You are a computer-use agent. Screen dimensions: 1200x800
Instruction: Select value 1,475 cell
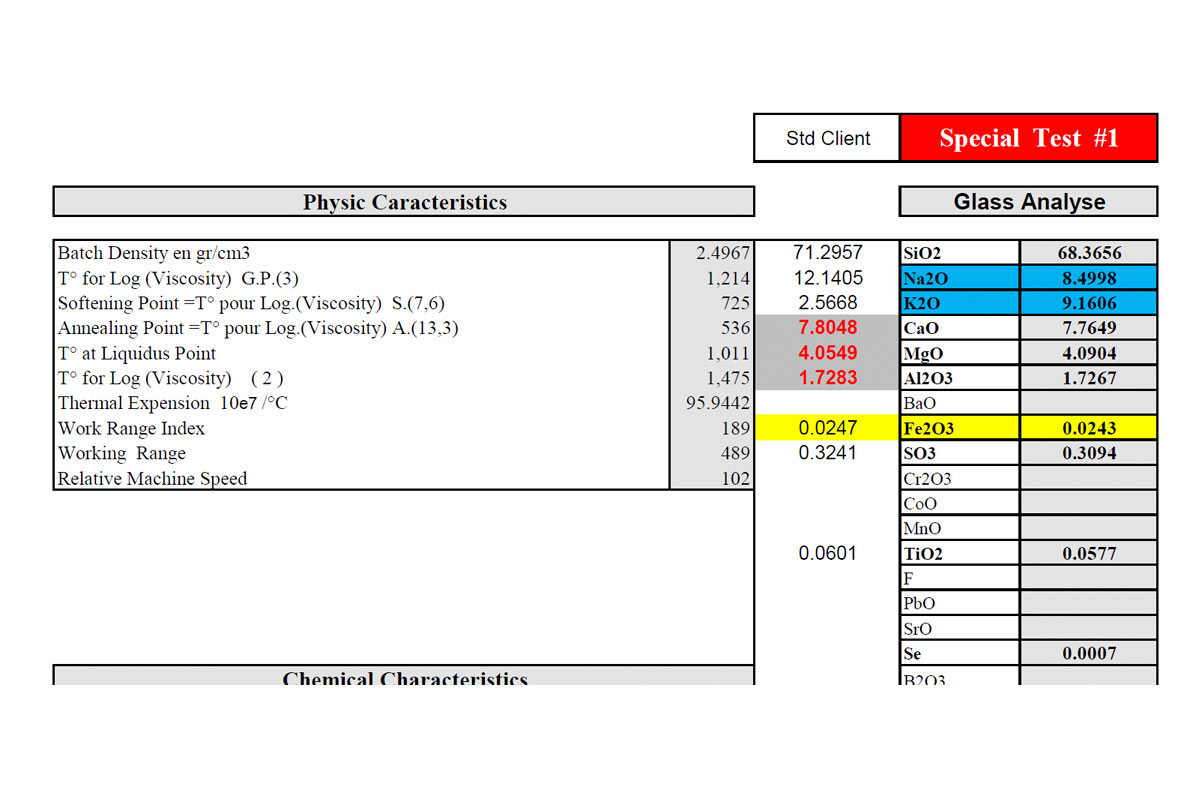tap(712, 378)
